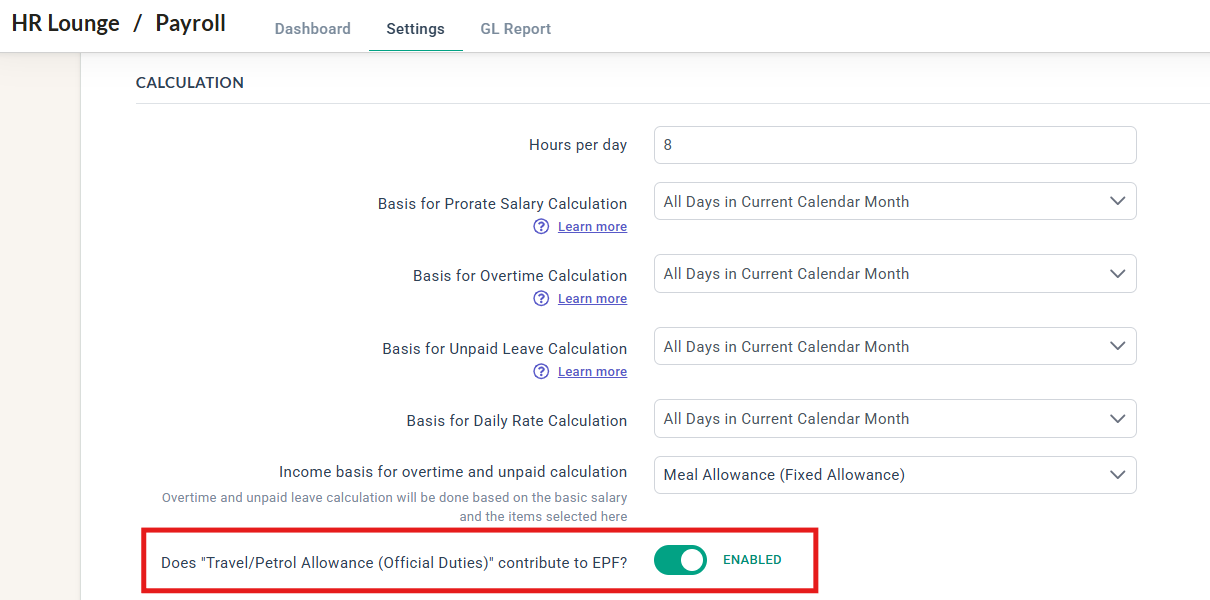Select the Settings tab
This screenshot has width=1210, height=600.
coord(415,29)
